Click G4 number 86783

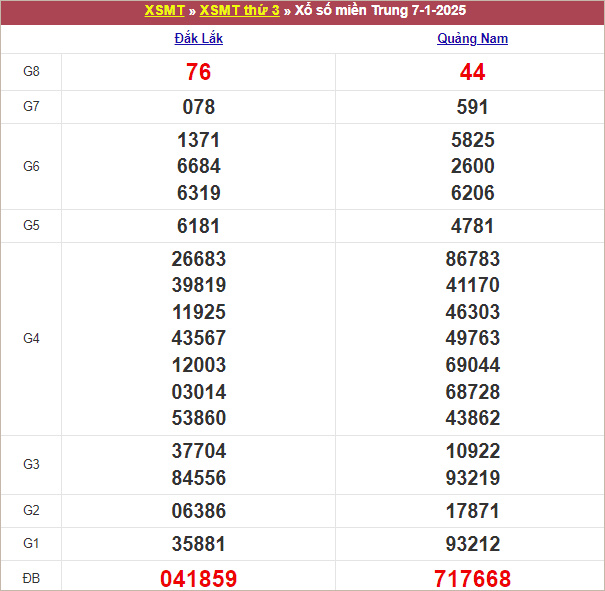pos(472,259)
